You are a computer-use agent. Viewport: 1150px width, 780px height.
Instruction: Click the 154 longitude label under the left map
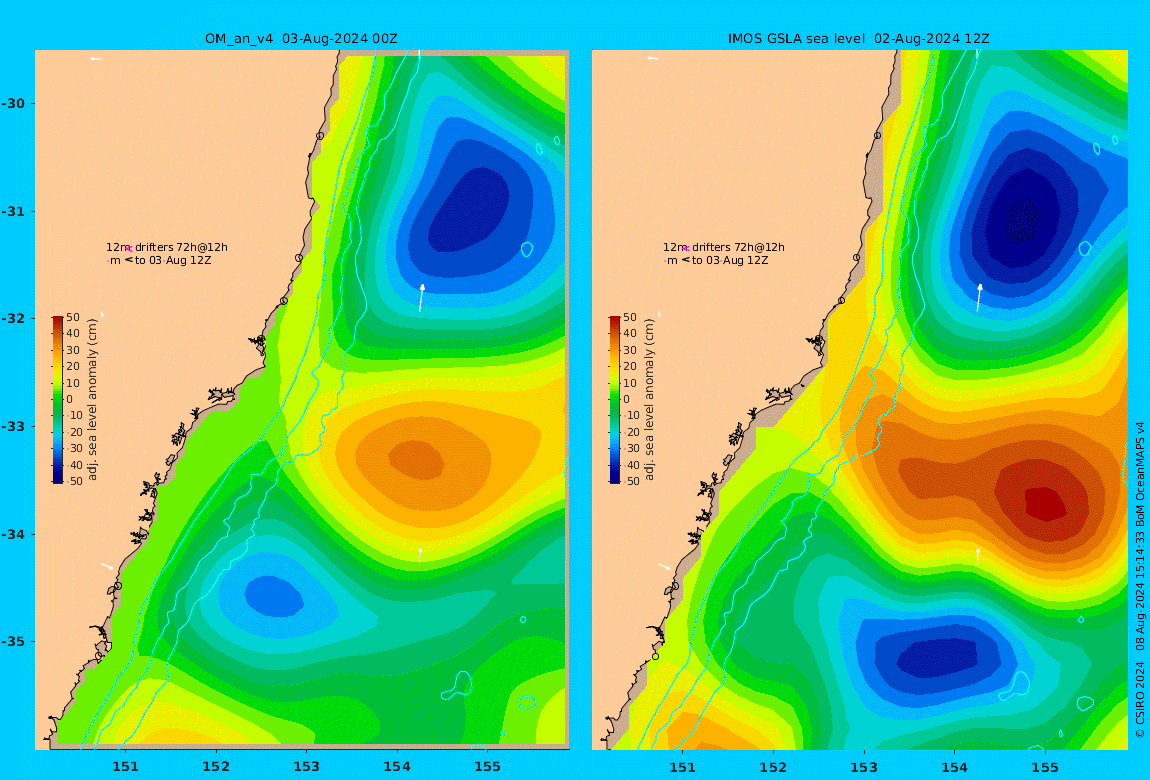pos(397,767)
